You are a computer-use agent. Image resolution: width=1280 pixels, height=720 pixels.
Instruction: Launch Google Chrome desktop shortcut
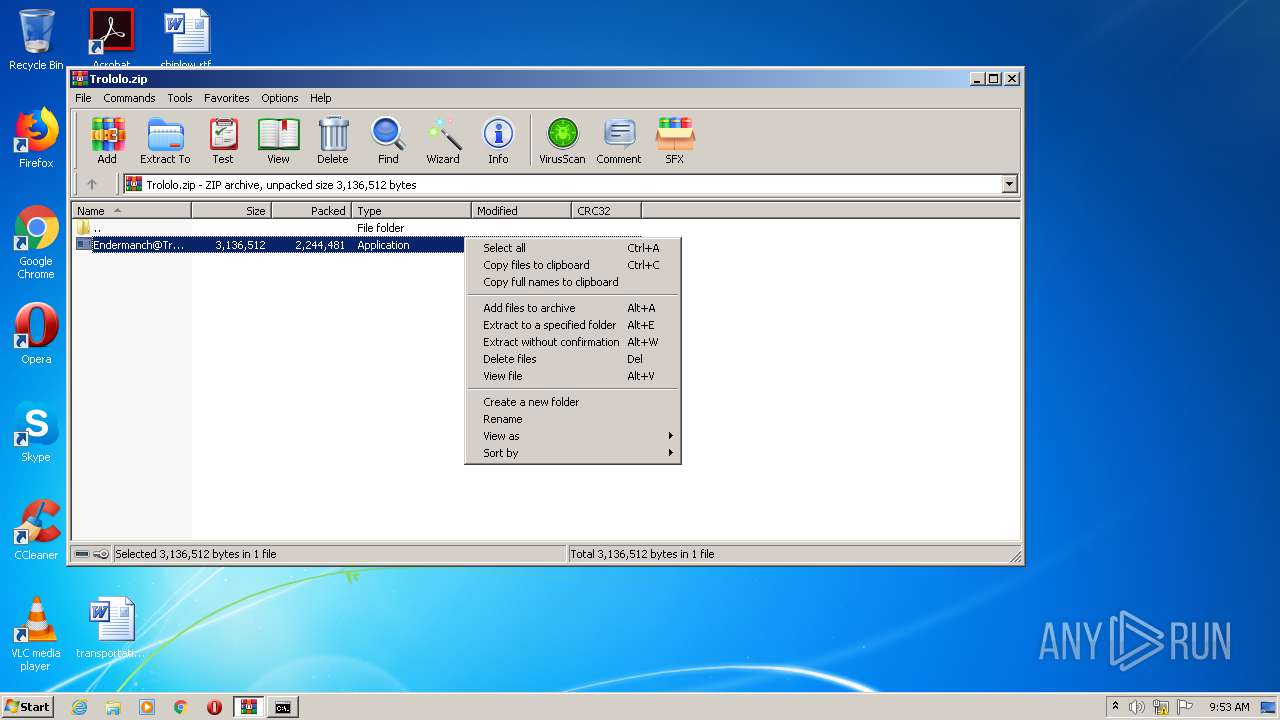pos(36,242)
